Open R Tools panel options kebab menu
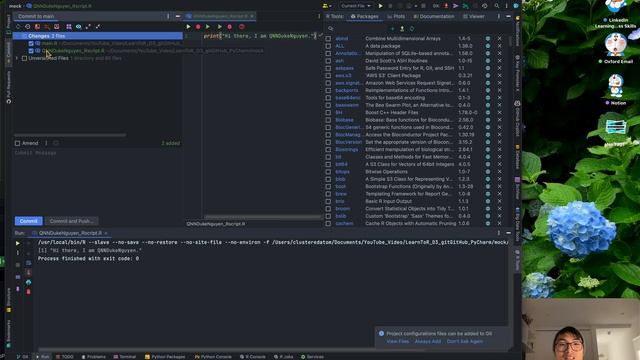Viewport: 640px width, 360px height. [498, 16]
